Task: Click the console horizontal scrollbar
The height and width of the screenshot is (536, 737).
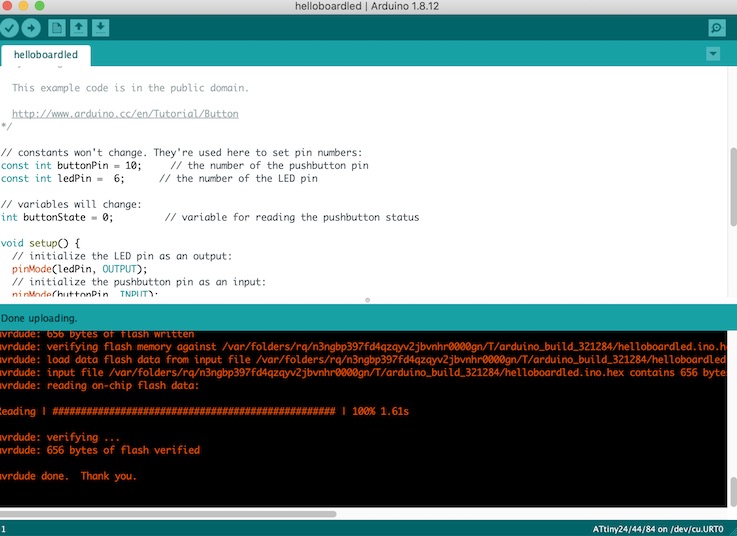Action: pos(168,514)
